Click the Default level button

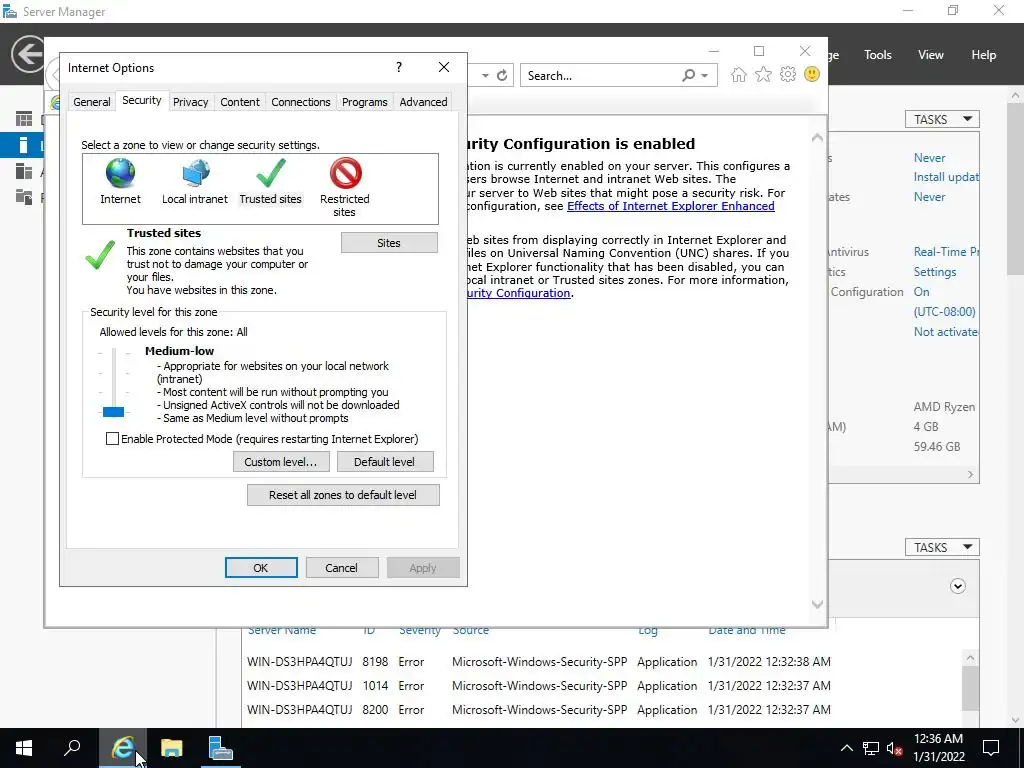point(385,462)
